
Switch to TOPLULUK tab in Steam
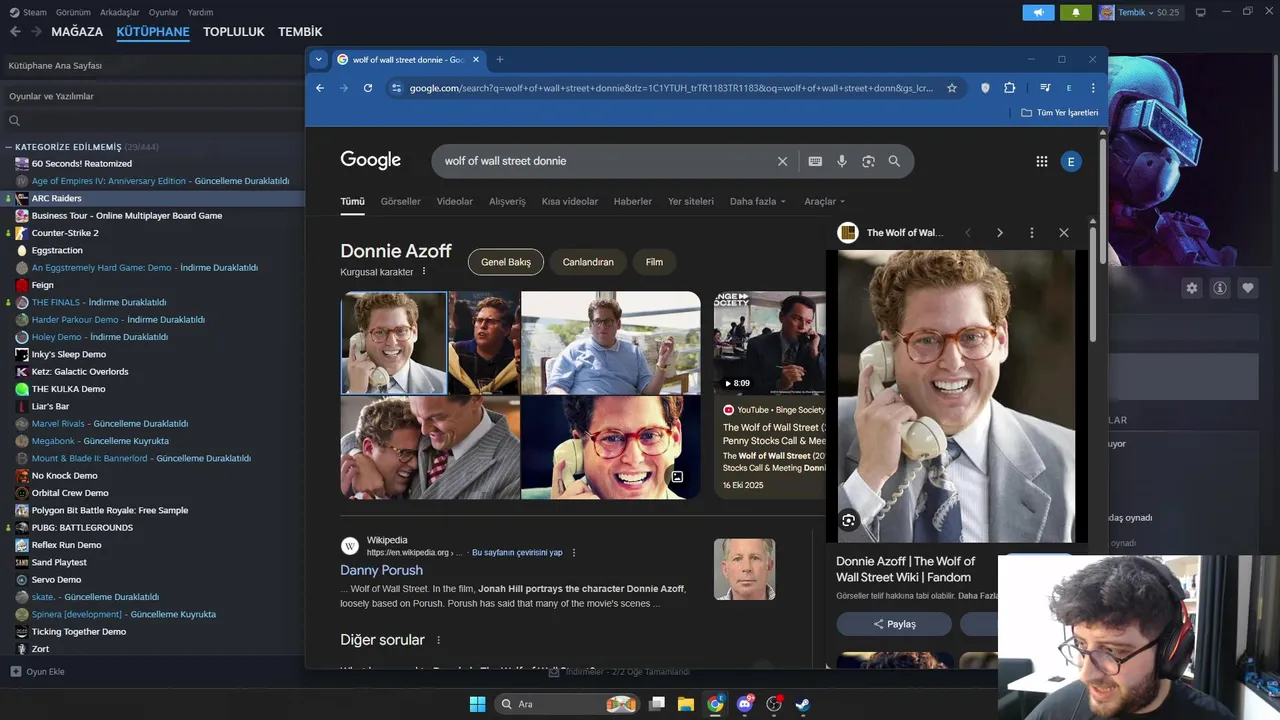point(233,32)
